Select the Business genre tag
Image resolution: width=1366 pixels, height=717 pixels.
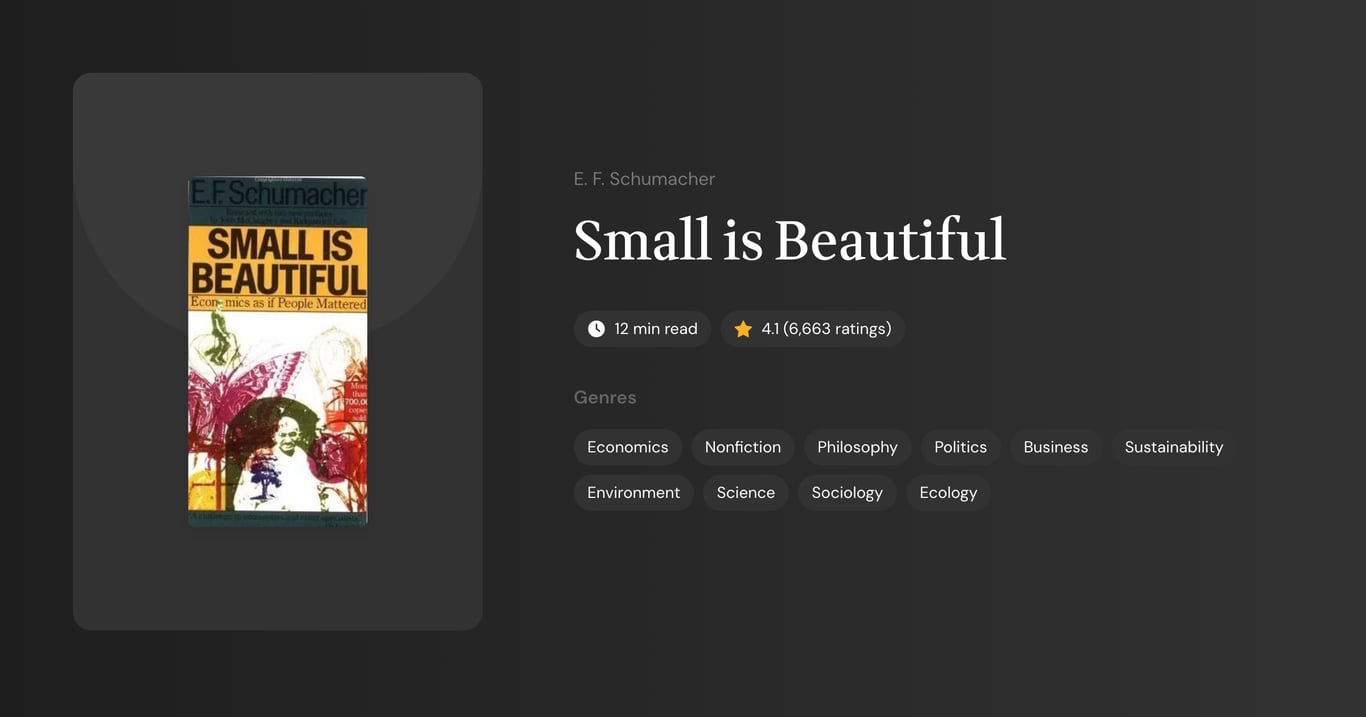click(x=1055, y=447)
